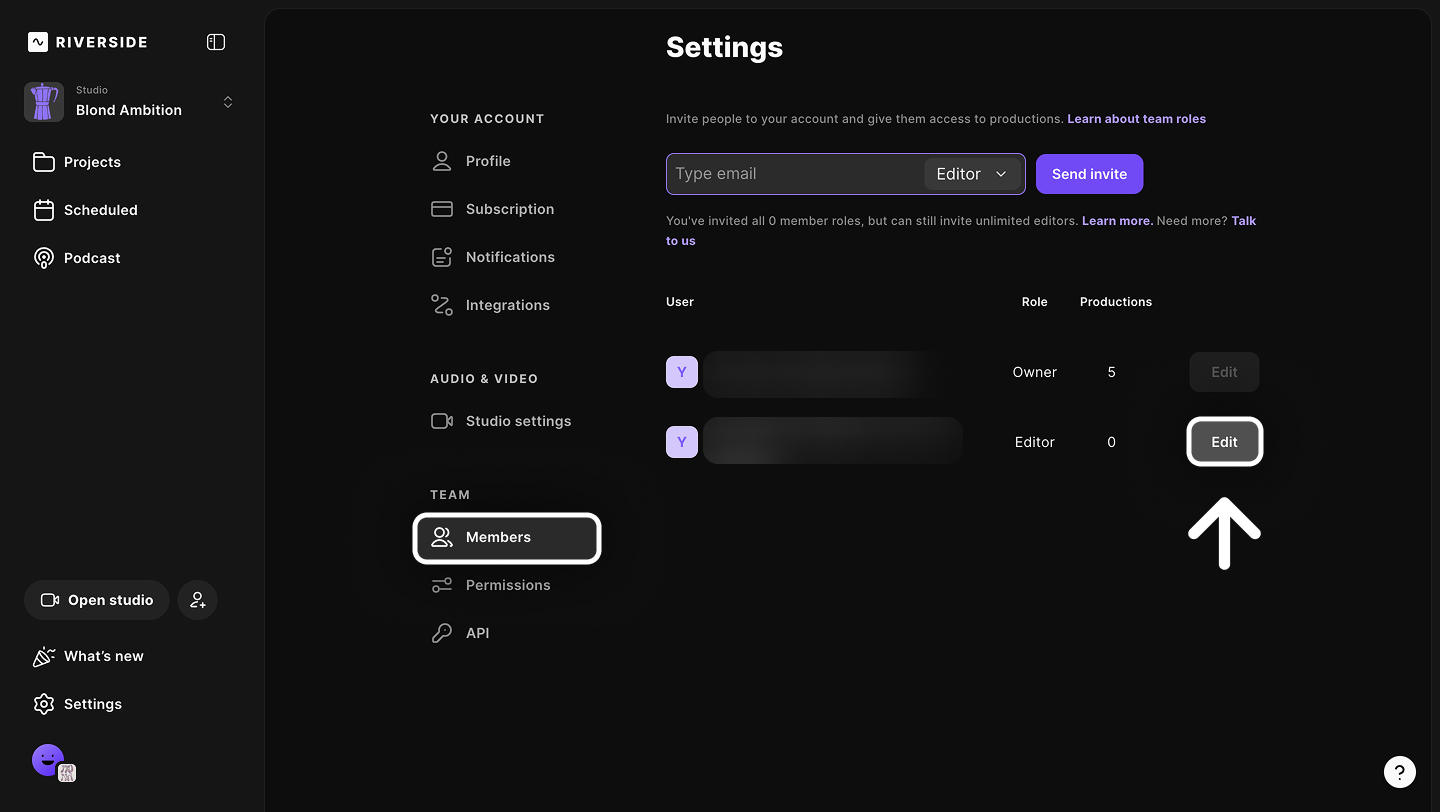Screen dimensions: 1440x812
Task: Click the Blond Ambition studio thumbnail
Action: tap(44, 102)
